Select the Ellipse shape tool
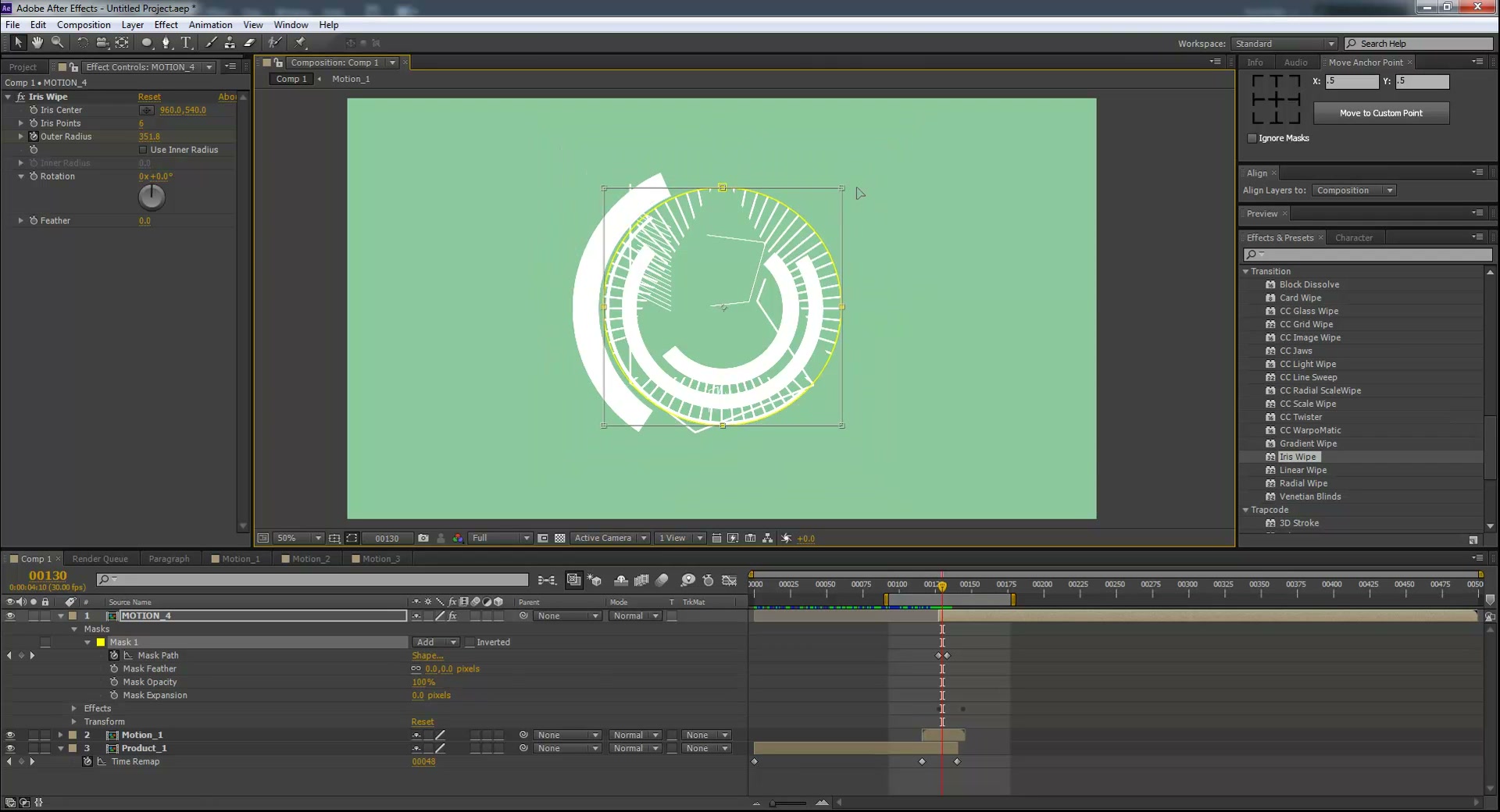1500x812 pixels. [x=146, y=42]
